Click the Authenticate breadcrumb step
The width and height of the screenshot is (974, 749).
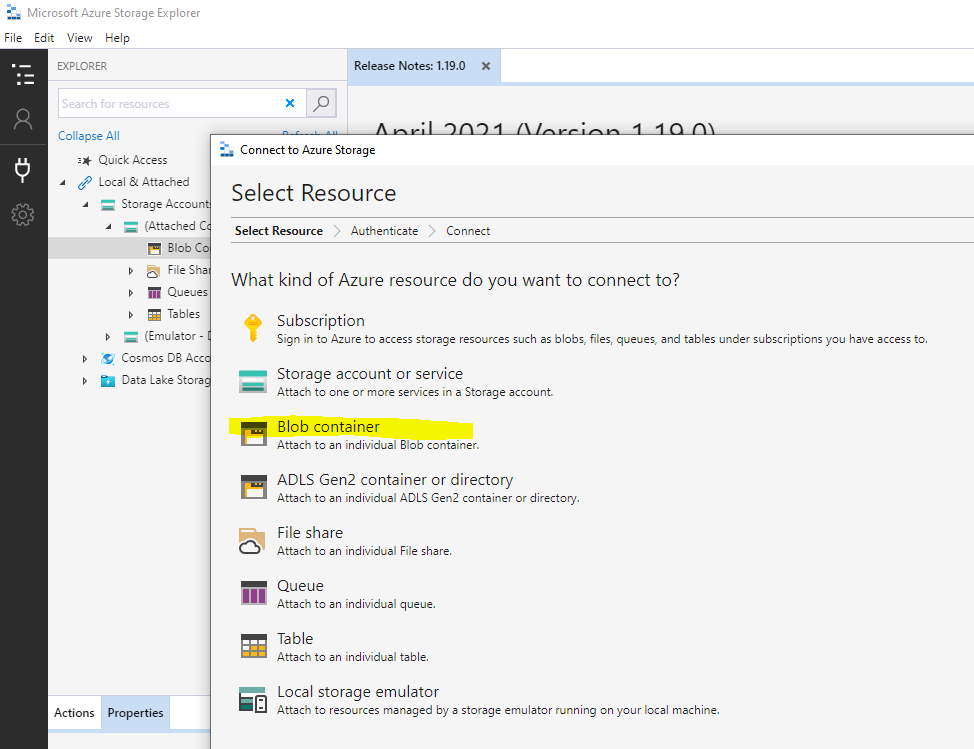click(385, 231)
